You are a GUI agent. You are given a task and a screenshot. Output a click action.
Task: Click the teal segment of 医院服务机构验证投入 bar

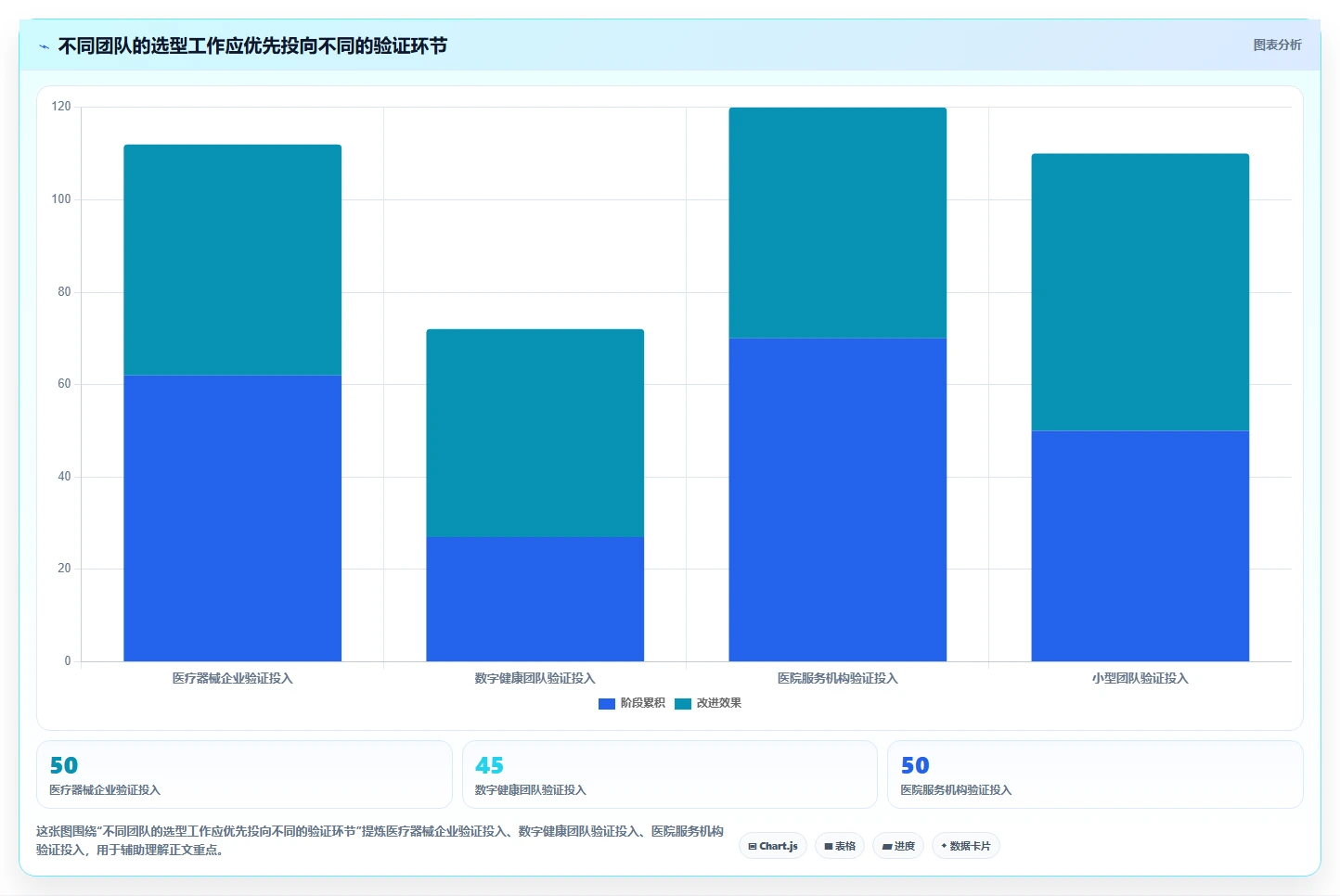point(838,223)
